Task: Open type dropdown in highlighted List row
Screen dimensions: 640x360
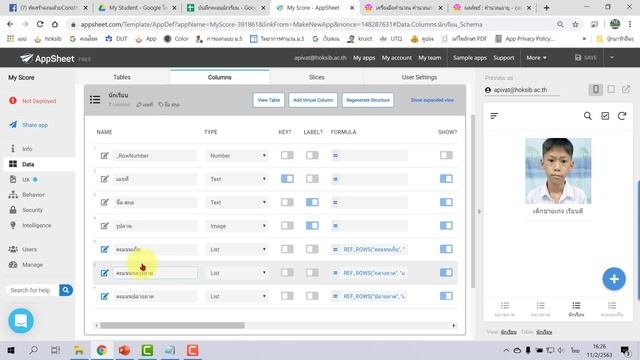Action: click(x=237, y=273)
